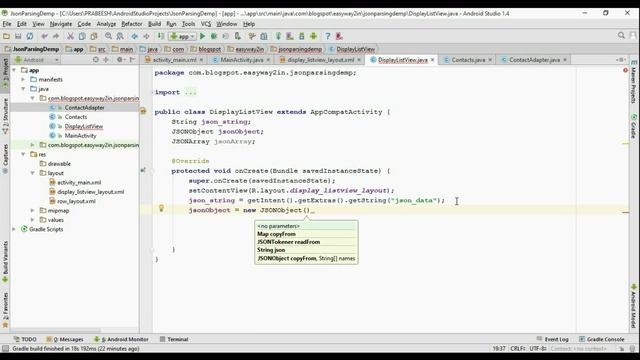This screenshot has height=360, width=640.
Task: Switch to the Contacts.java tab
Action: [468, 60]
